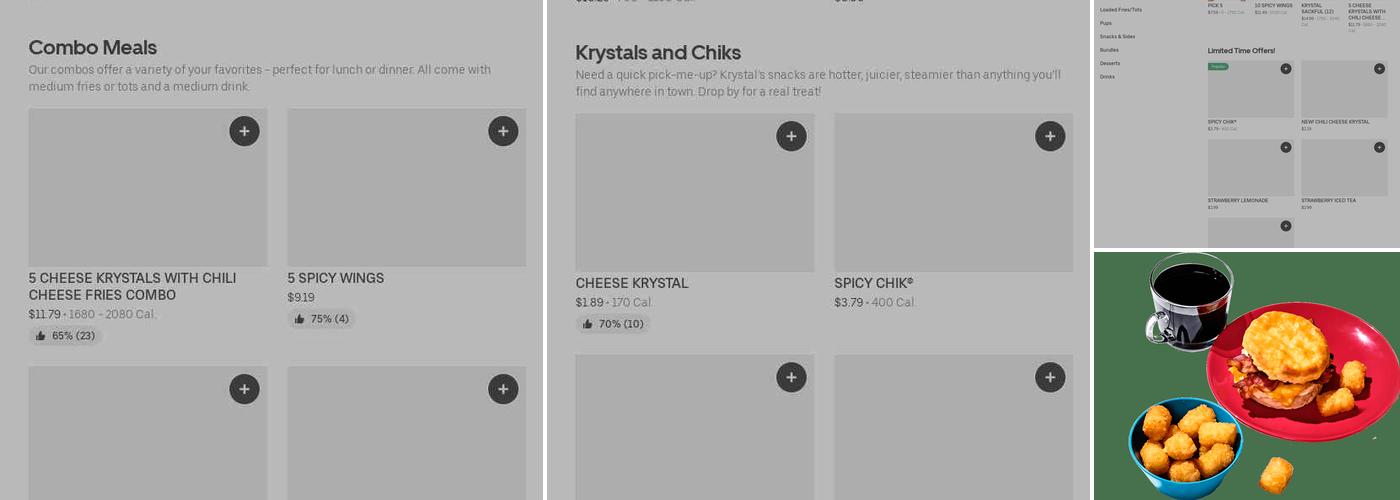Add the Cheese Krystal item
This screenshot has height=500, width=1400.
click(791, 136)
